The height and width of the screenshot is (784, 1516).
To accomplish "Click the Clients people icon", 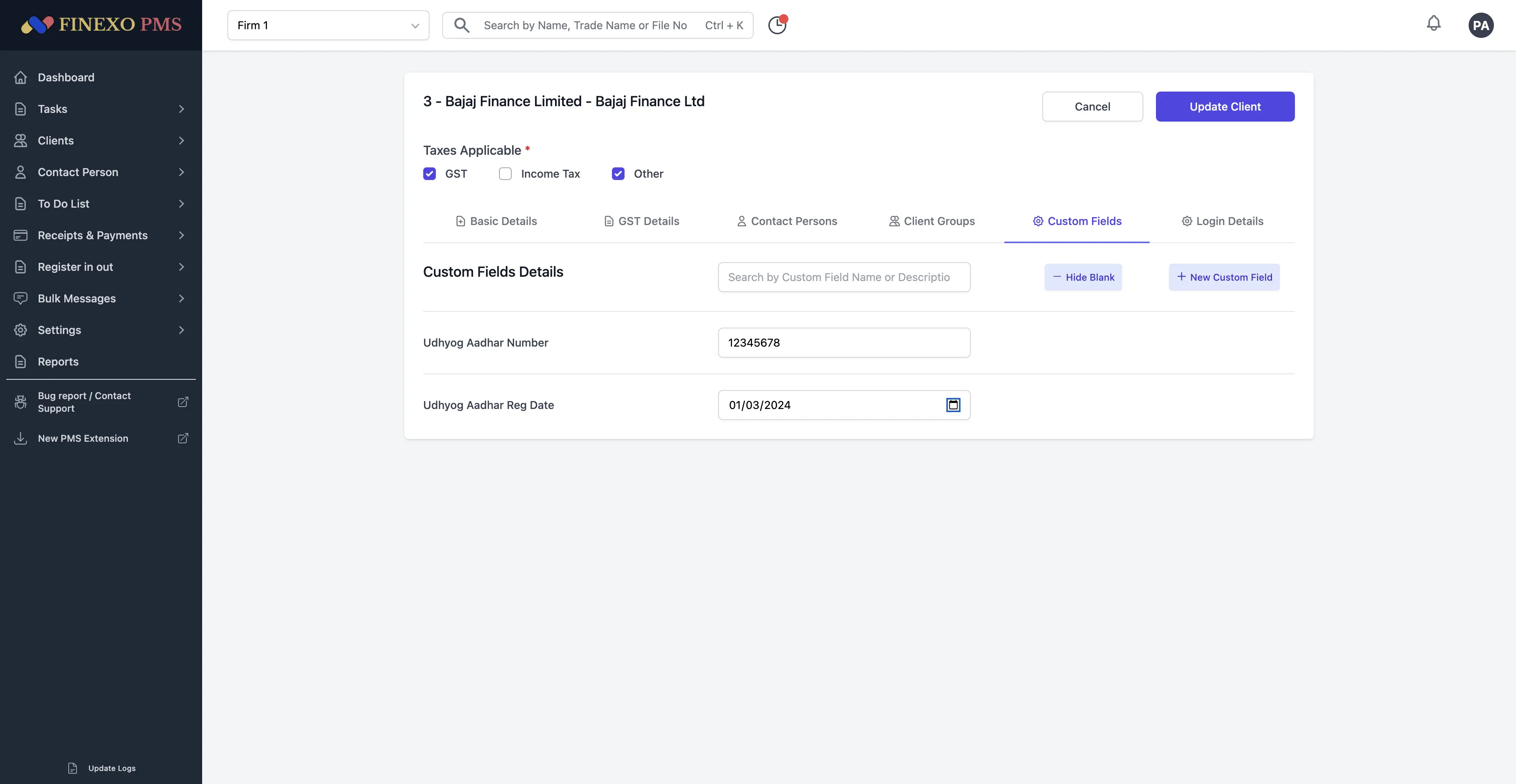I will (x=21, y=141).
